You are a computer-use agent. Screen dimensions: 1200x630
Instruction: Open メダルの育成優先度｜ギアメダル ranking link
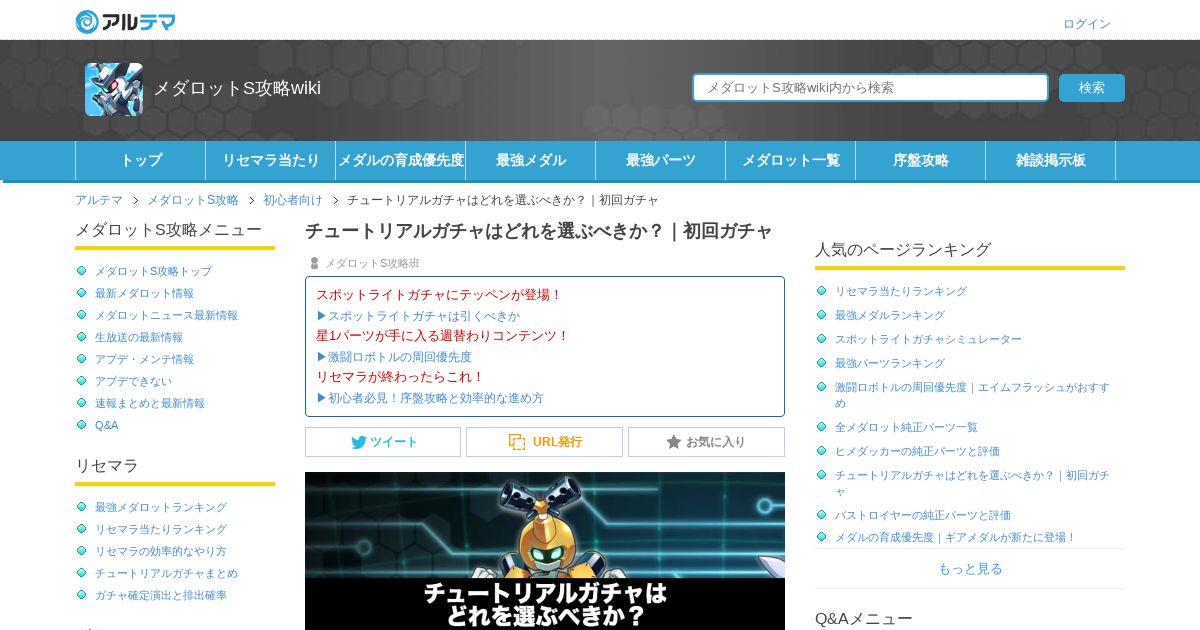[956, 537]
